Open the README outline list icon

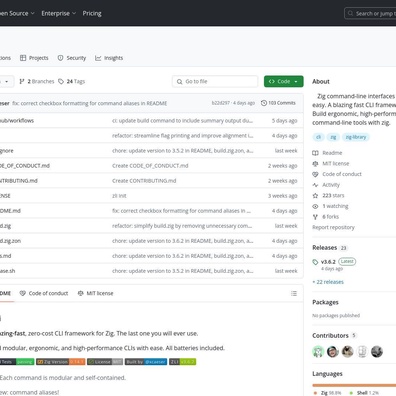[x=294, y=293]
